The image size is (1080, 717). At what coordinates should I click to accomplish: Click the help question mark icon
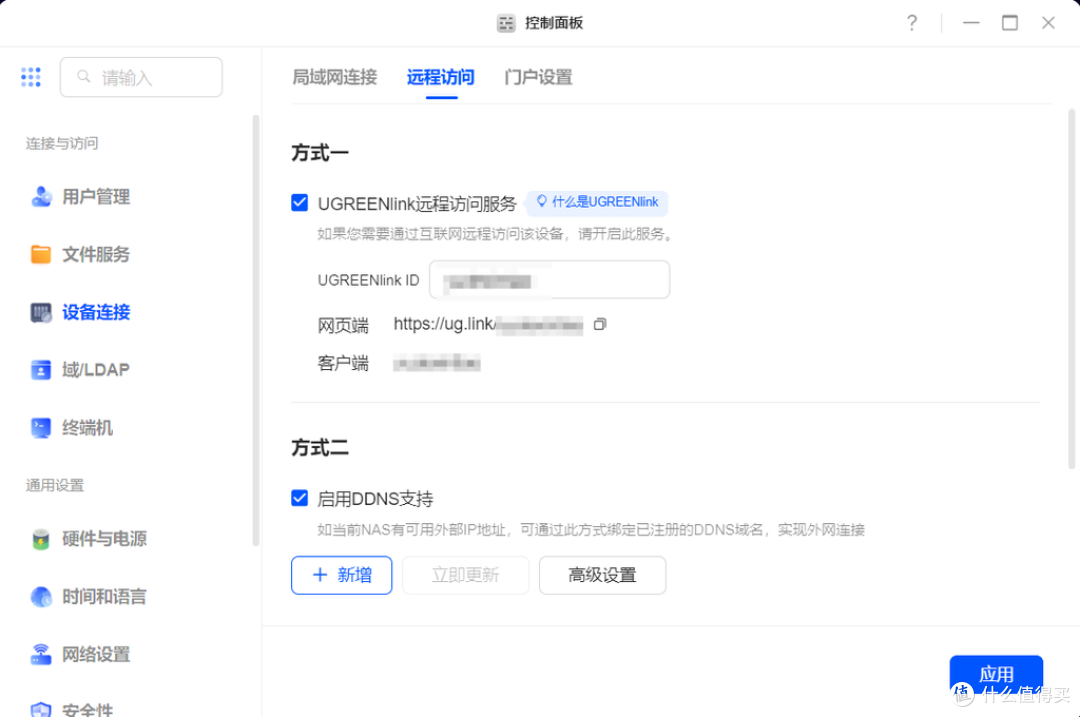tap(912, 23)
